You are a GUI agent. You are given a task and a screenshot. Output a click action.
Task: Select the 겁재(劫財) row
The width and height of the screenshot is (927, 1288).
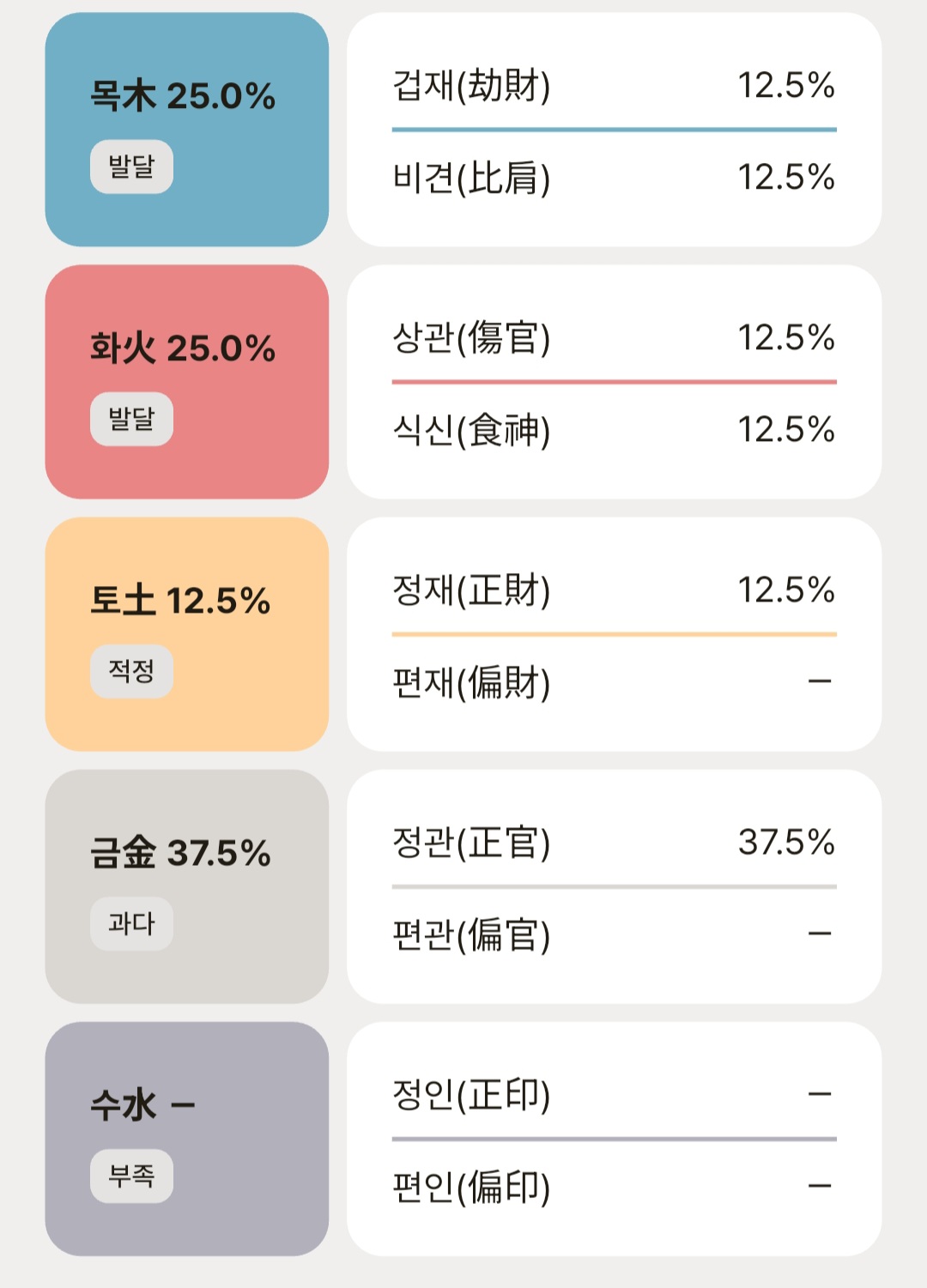(x=613, y=85)
